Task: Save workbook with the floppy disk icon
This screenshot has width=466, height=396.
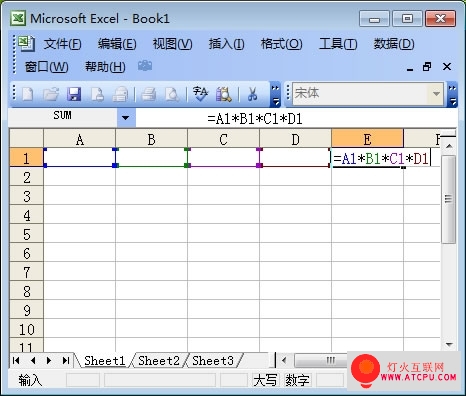Action: click(x=74, y=94)
